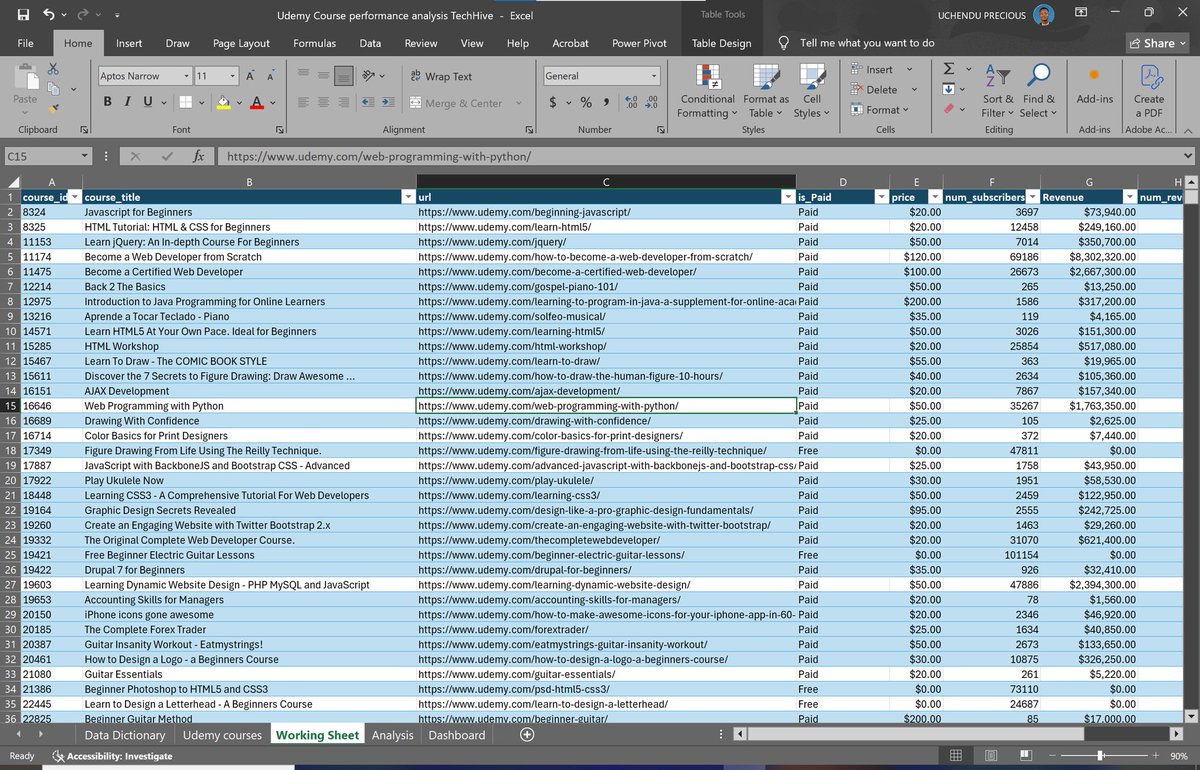The height and width of the screenshot is (770, 1200).
Task: Open the Formulas ribbon tab
Action: [314, 43]
